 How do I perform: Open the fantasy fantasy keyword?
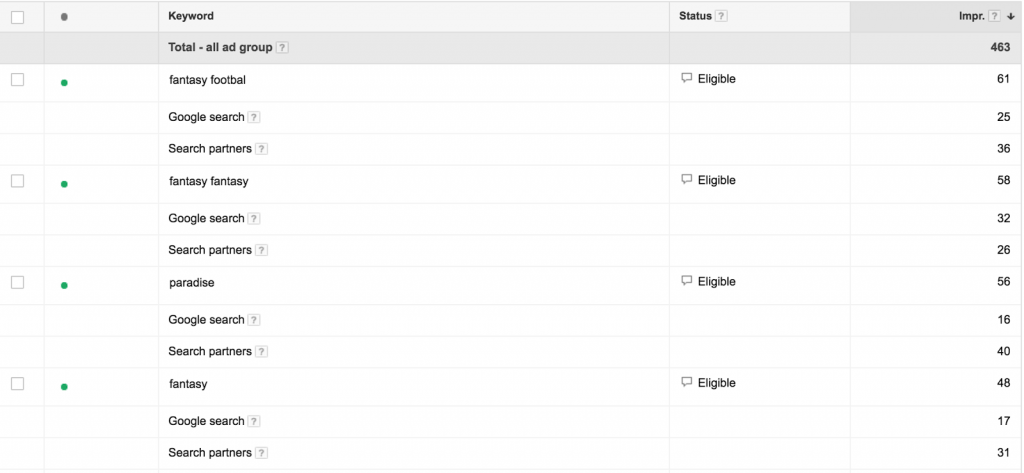209,181
